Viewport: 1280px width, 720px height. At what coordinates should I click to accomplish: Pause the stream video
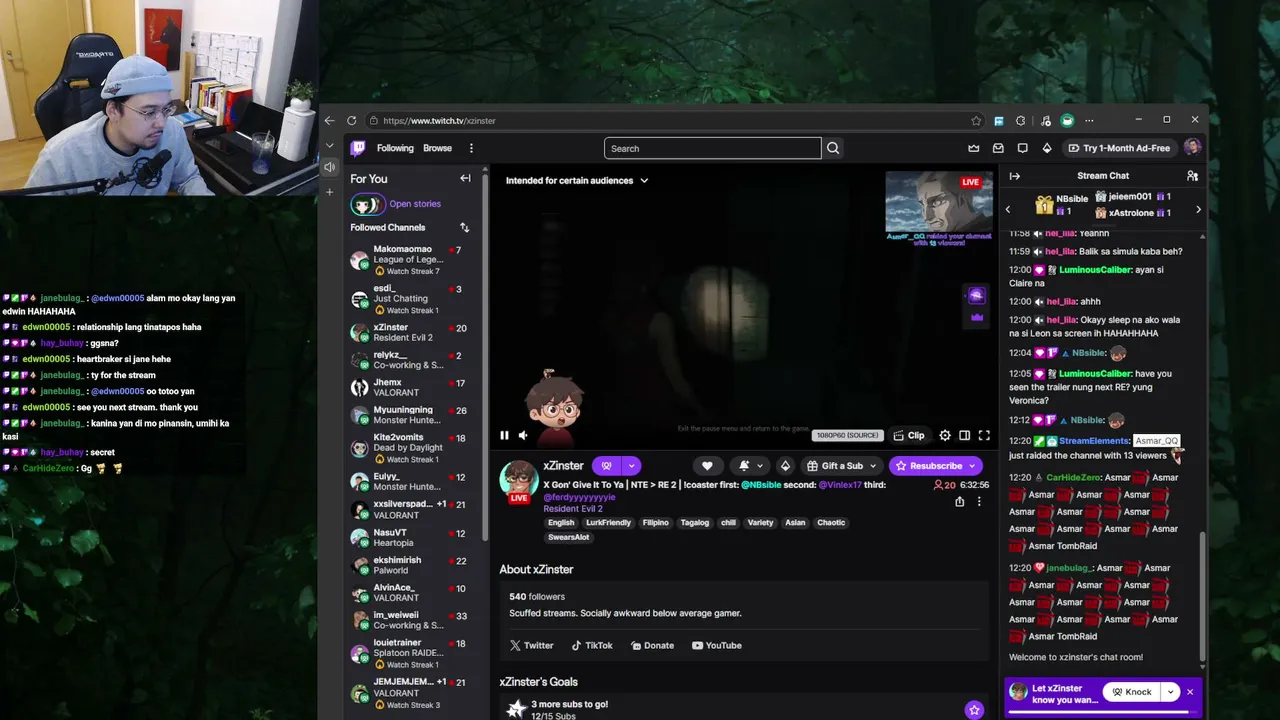pyautogui.click(x=504, y=435)
